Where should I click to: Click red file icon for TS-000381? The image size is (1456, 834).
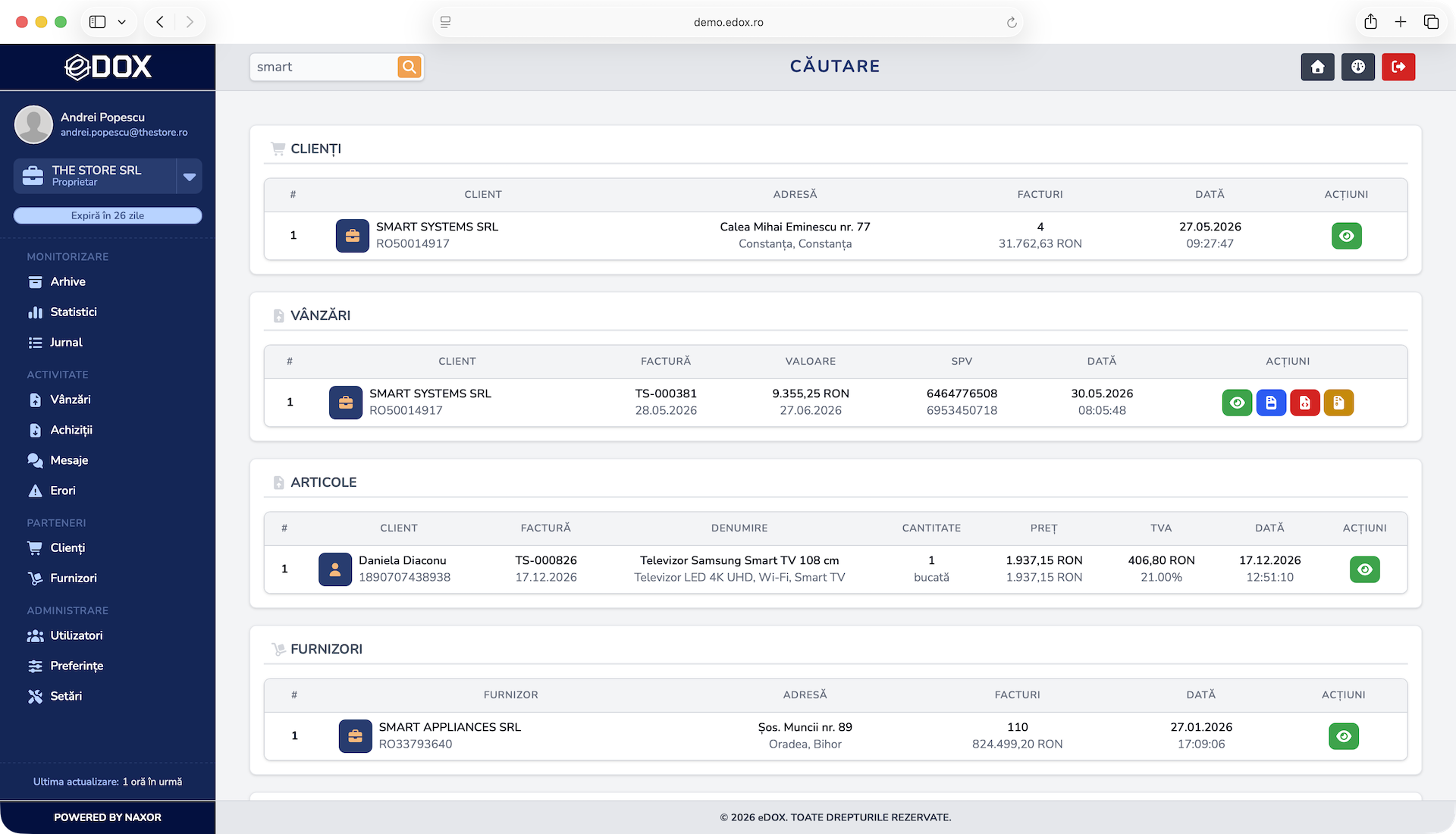coord(1305,403)
